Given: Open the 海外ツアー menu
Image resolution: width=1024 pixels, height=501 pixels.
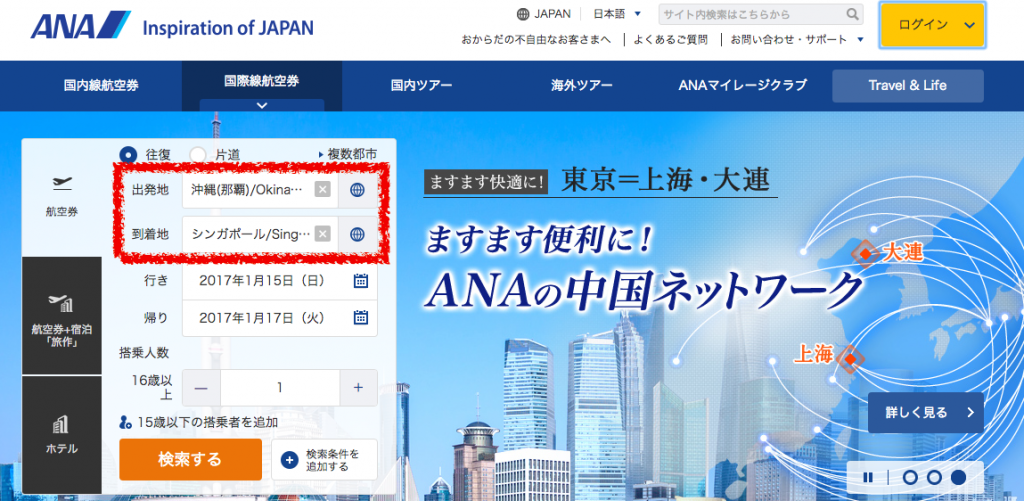Looking at the screenshot, I should click(582, 86).
